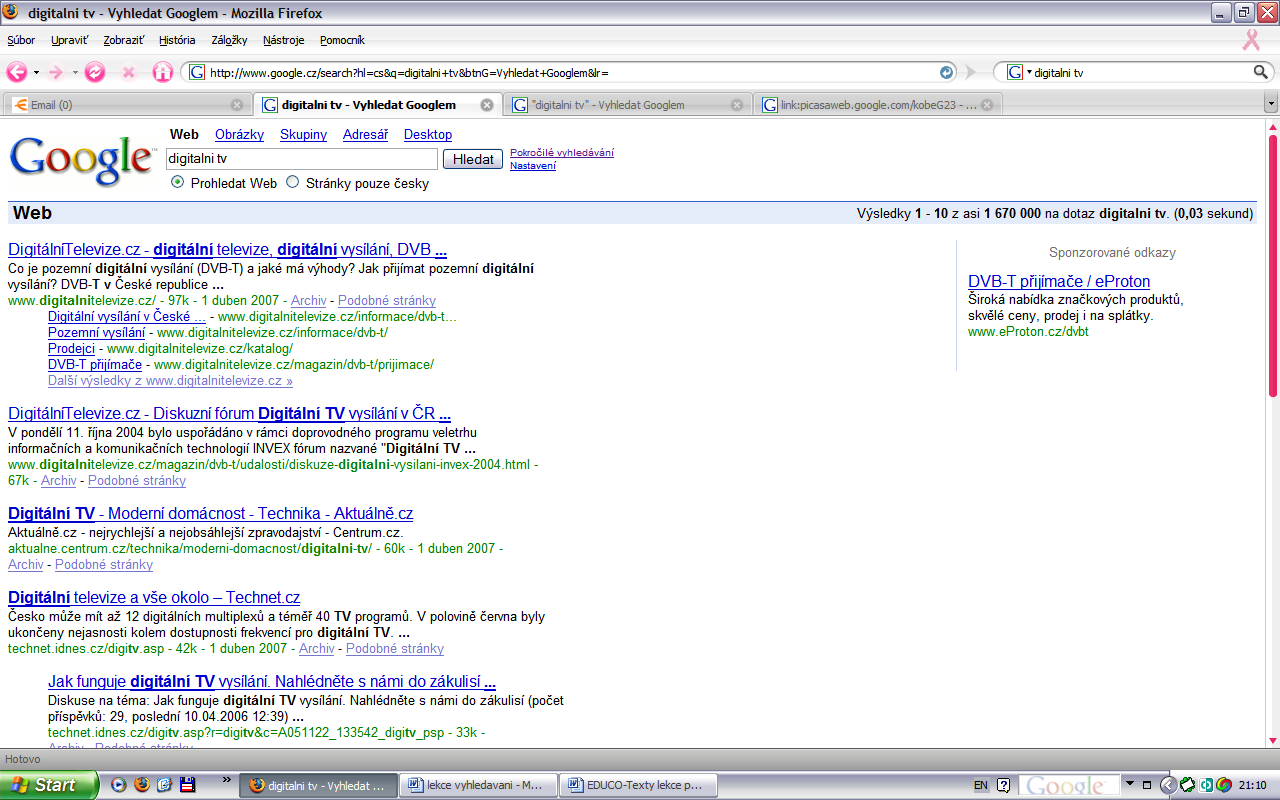The image size is (1280, 800).
Task: Open Google Desktop deskbar options arrow
Action: (1130, 783)
